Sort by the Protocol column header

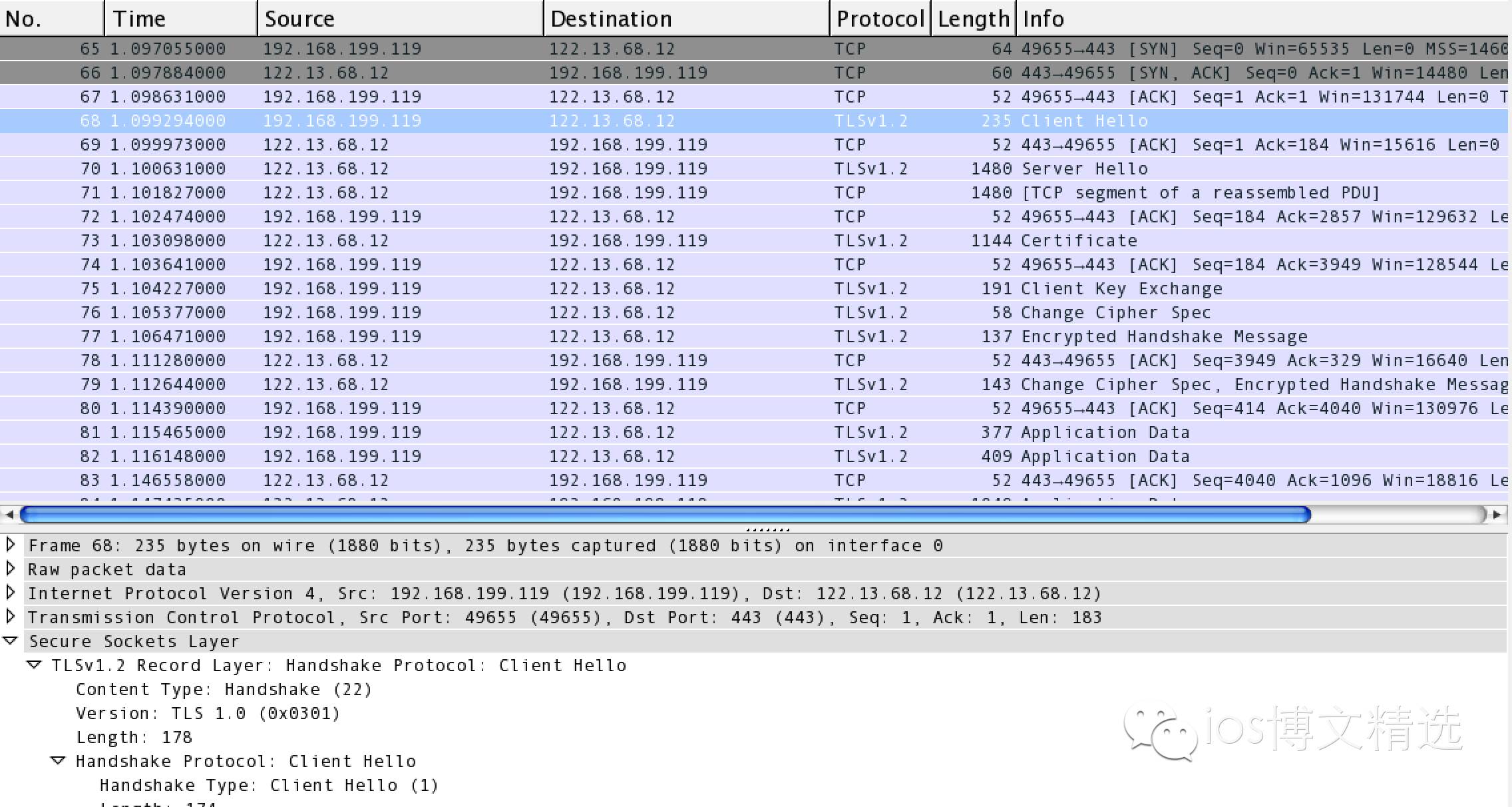(x=880, y=18)
